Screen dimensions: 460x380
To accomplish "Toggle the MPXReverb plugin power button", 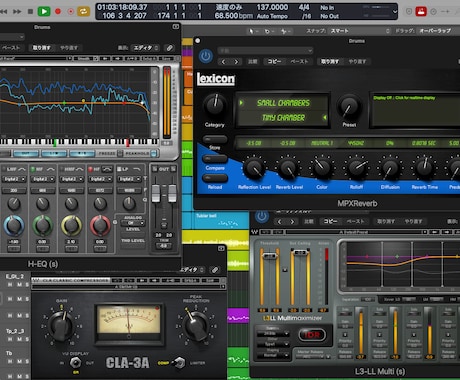I will [206, 56].
